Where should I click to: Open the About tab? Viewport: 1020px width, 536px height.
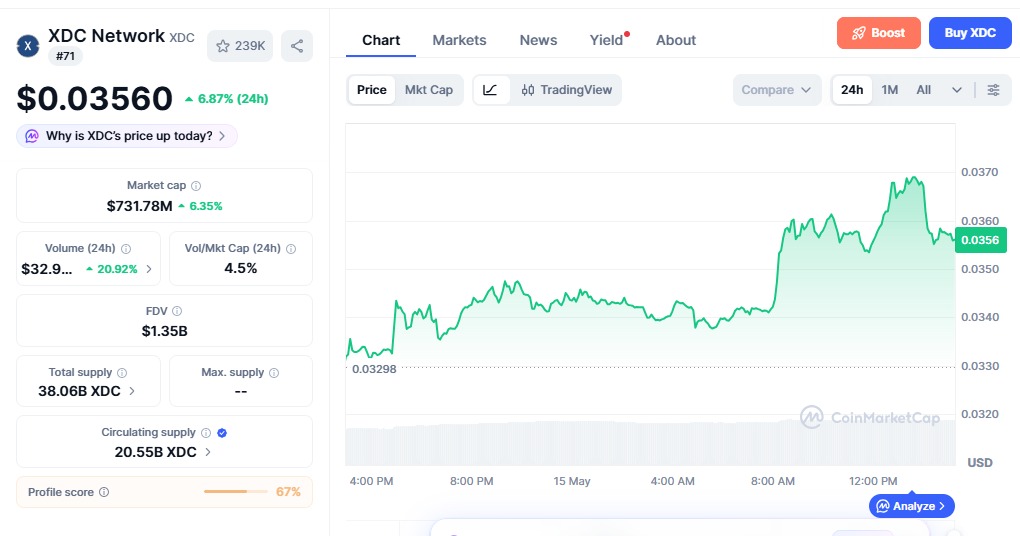(676, 40)
